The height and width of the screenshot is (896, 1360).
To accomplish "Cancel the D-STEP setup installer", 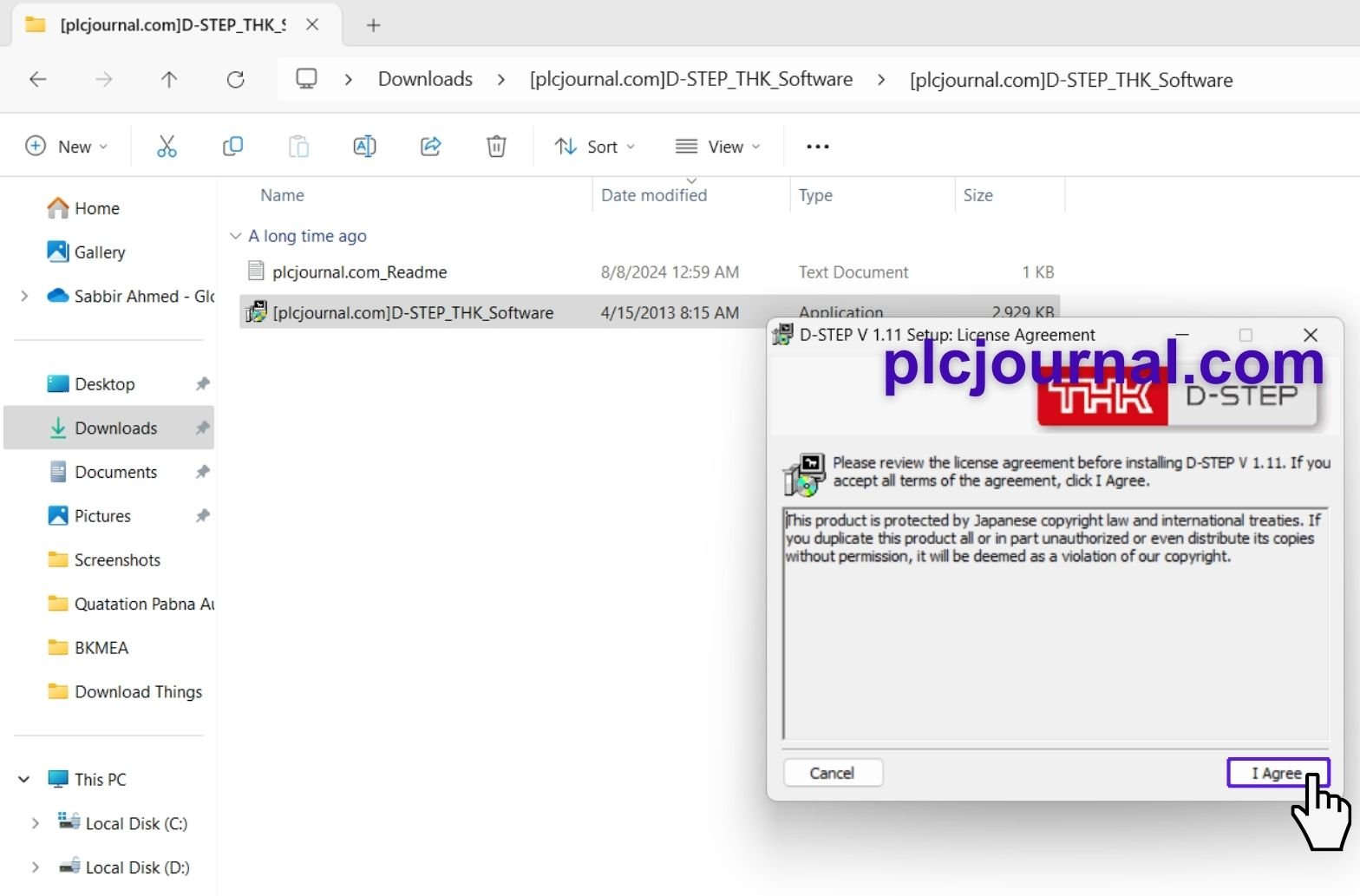I will pyautogui.click(x=833, y=773).
